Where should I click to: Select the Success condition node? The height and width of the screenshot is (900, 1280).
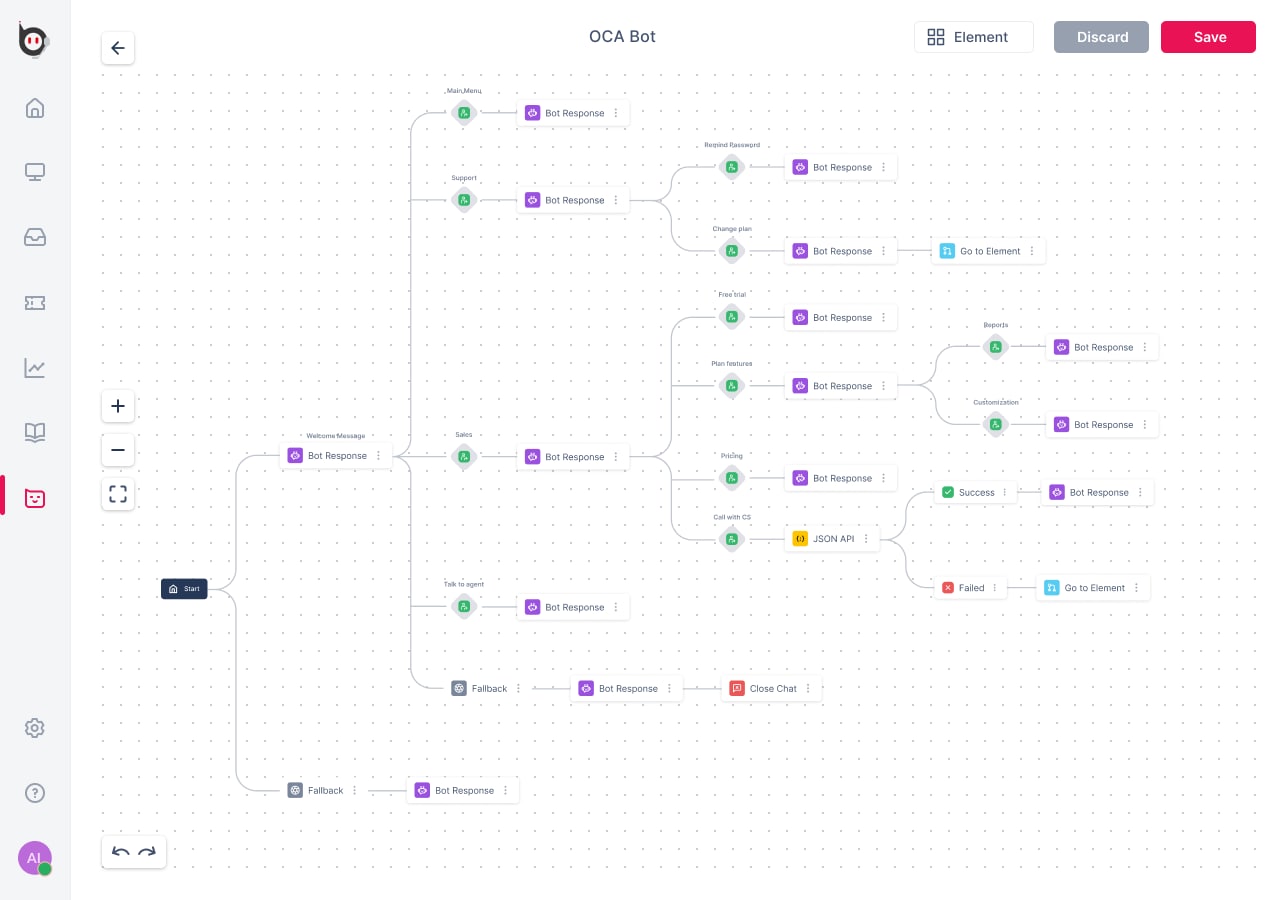(968, 493)
